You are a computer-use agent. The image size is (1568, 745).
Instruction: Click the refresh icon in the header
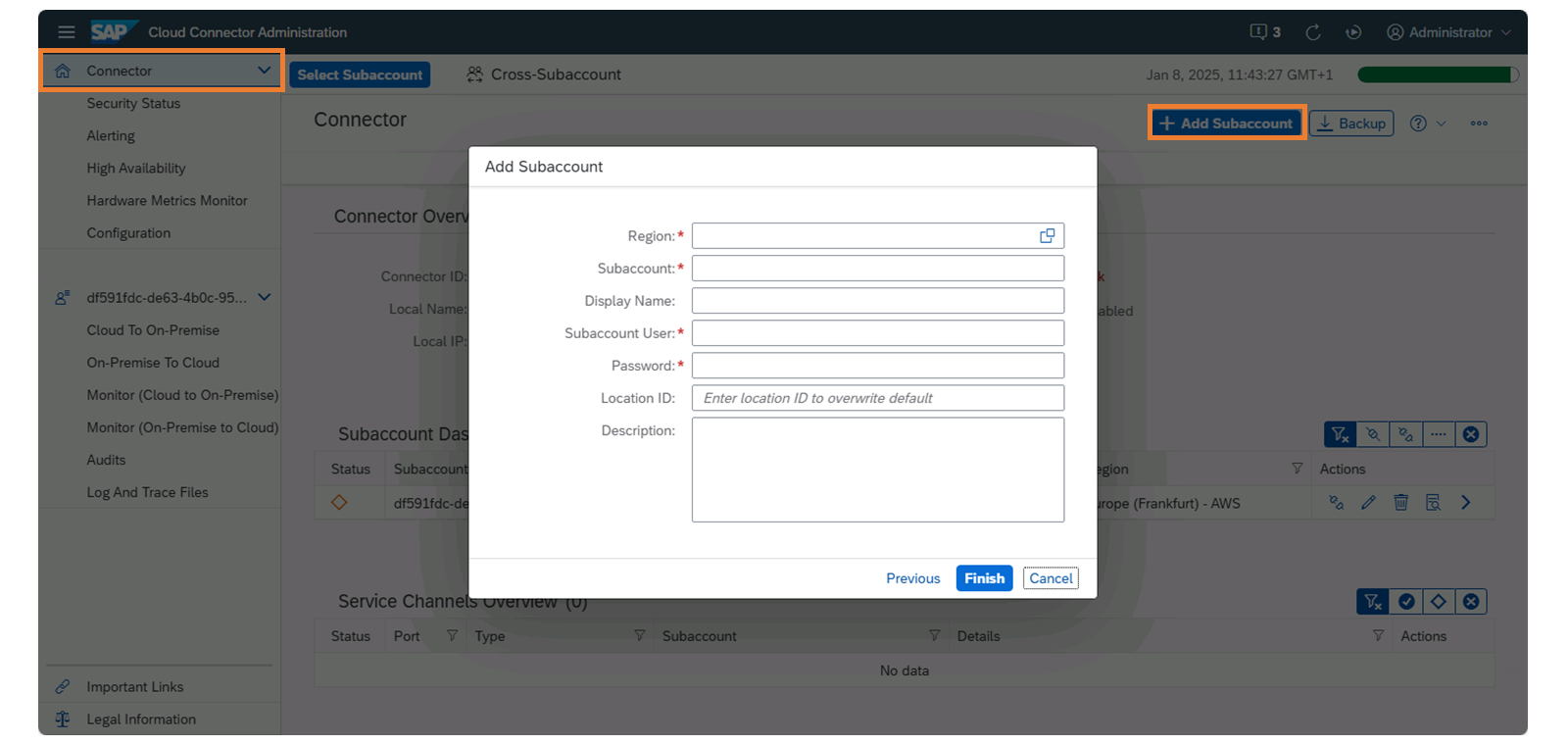click(x=1313, y=32)
